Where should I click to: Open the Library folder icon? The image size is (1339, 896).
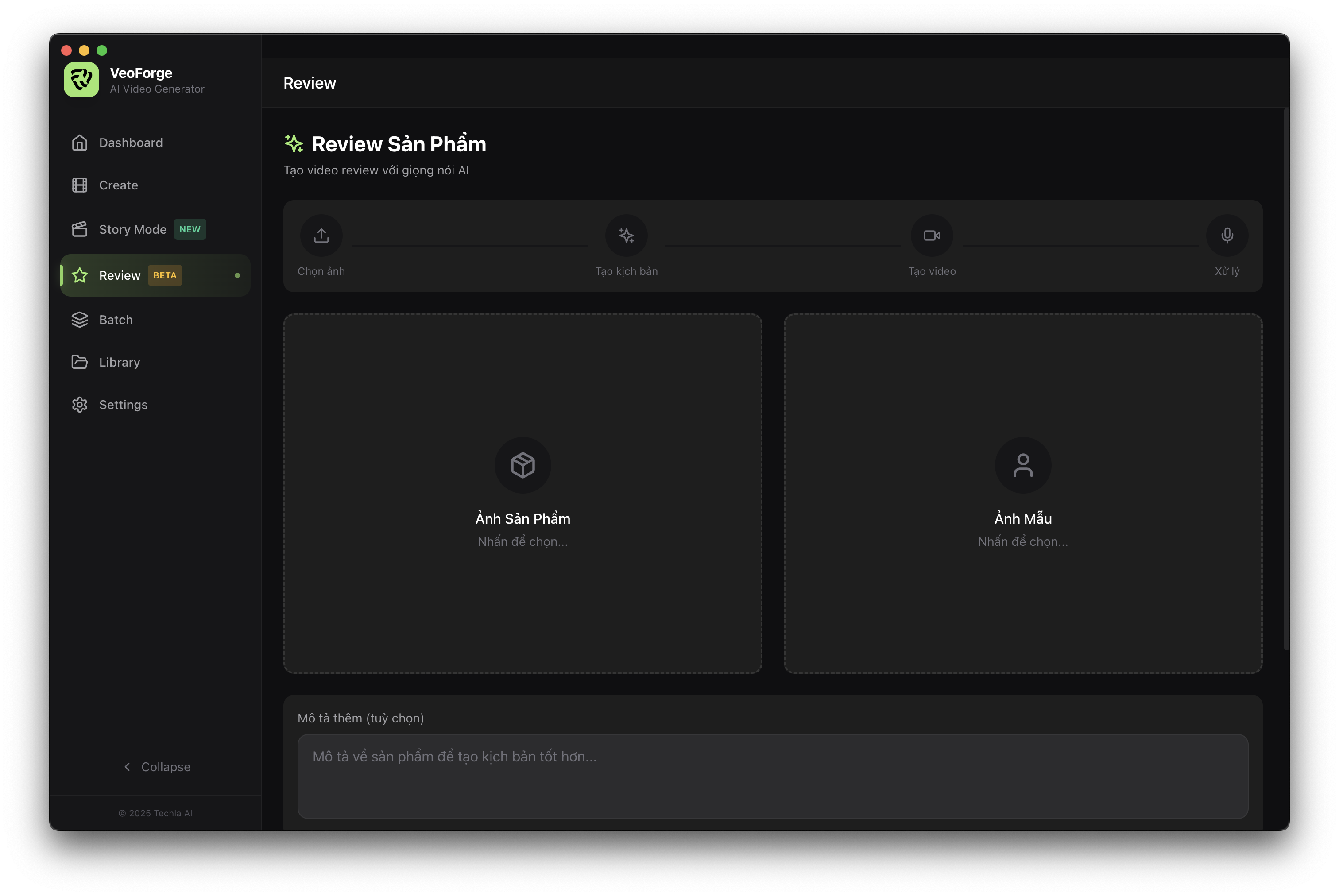click(79, 362)
